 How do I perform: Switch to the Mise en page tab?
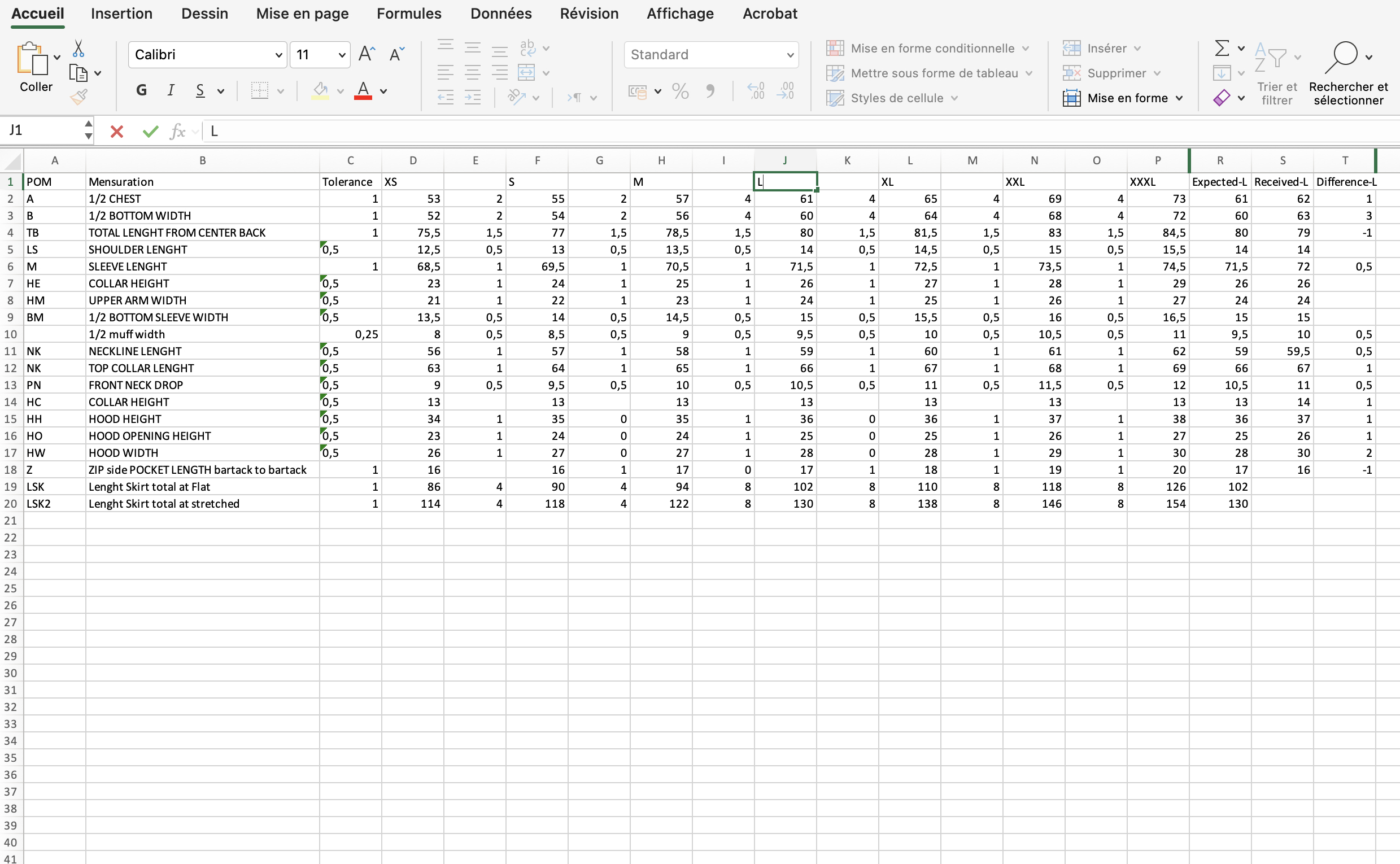point(302,13)
